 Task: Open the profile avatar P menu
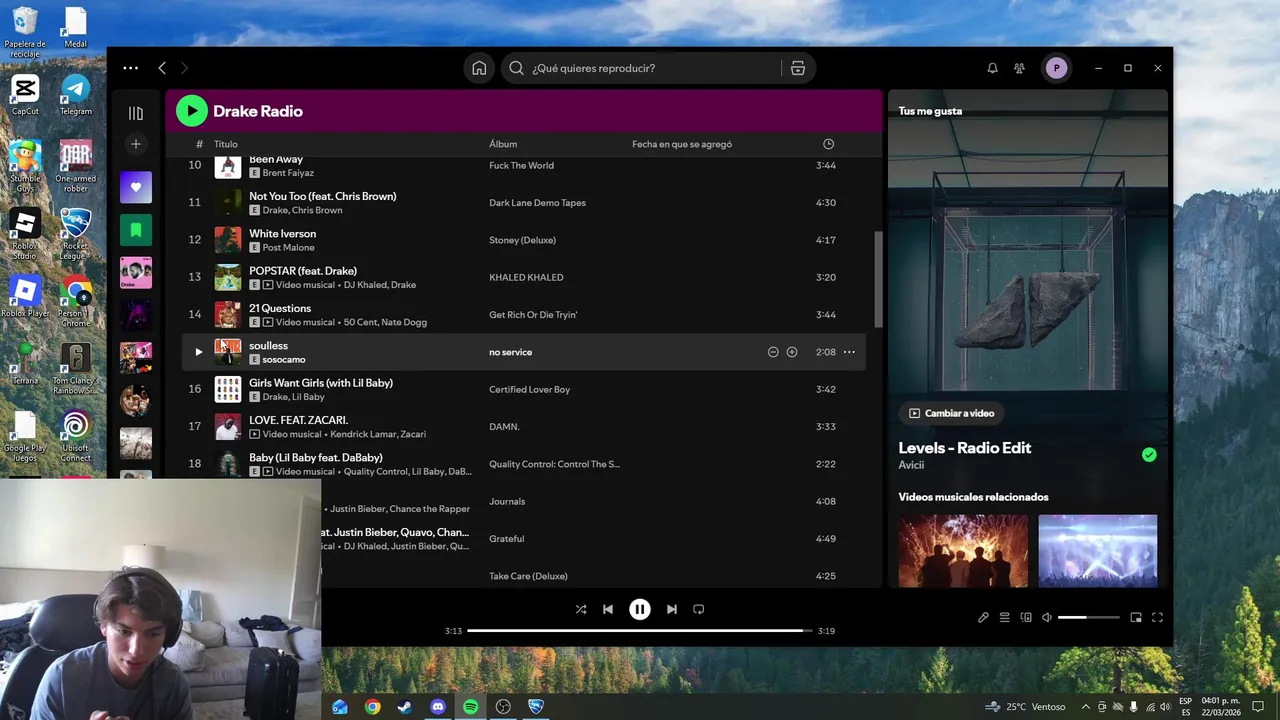1056,68
